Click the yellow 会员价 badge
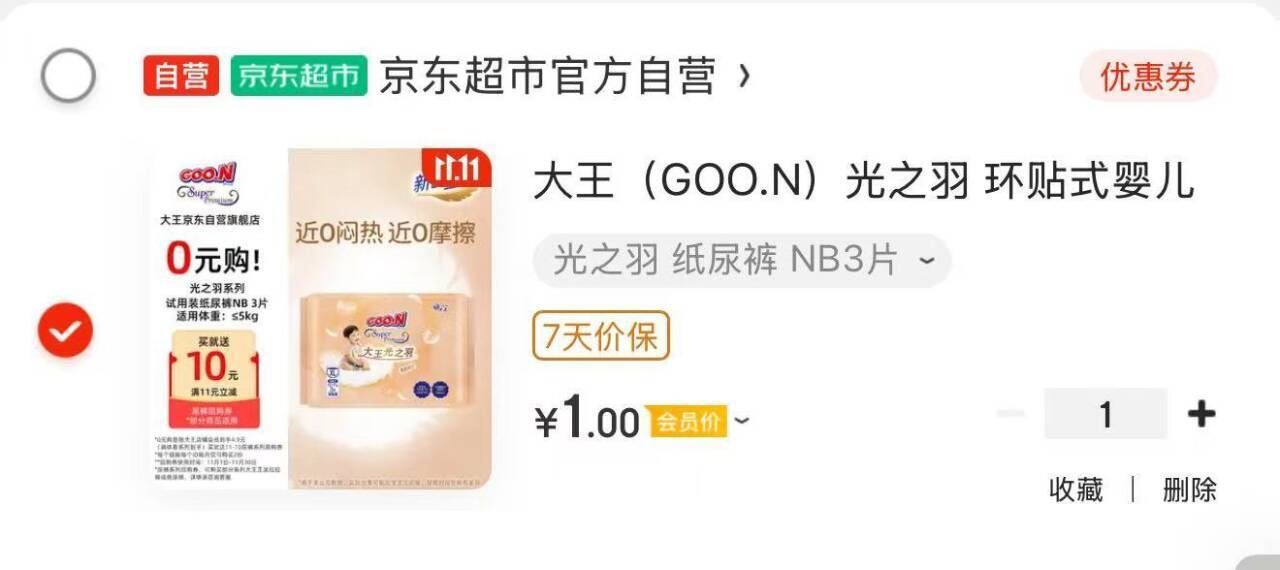This screenshot has height=570, width=1280. coord(687,421)
